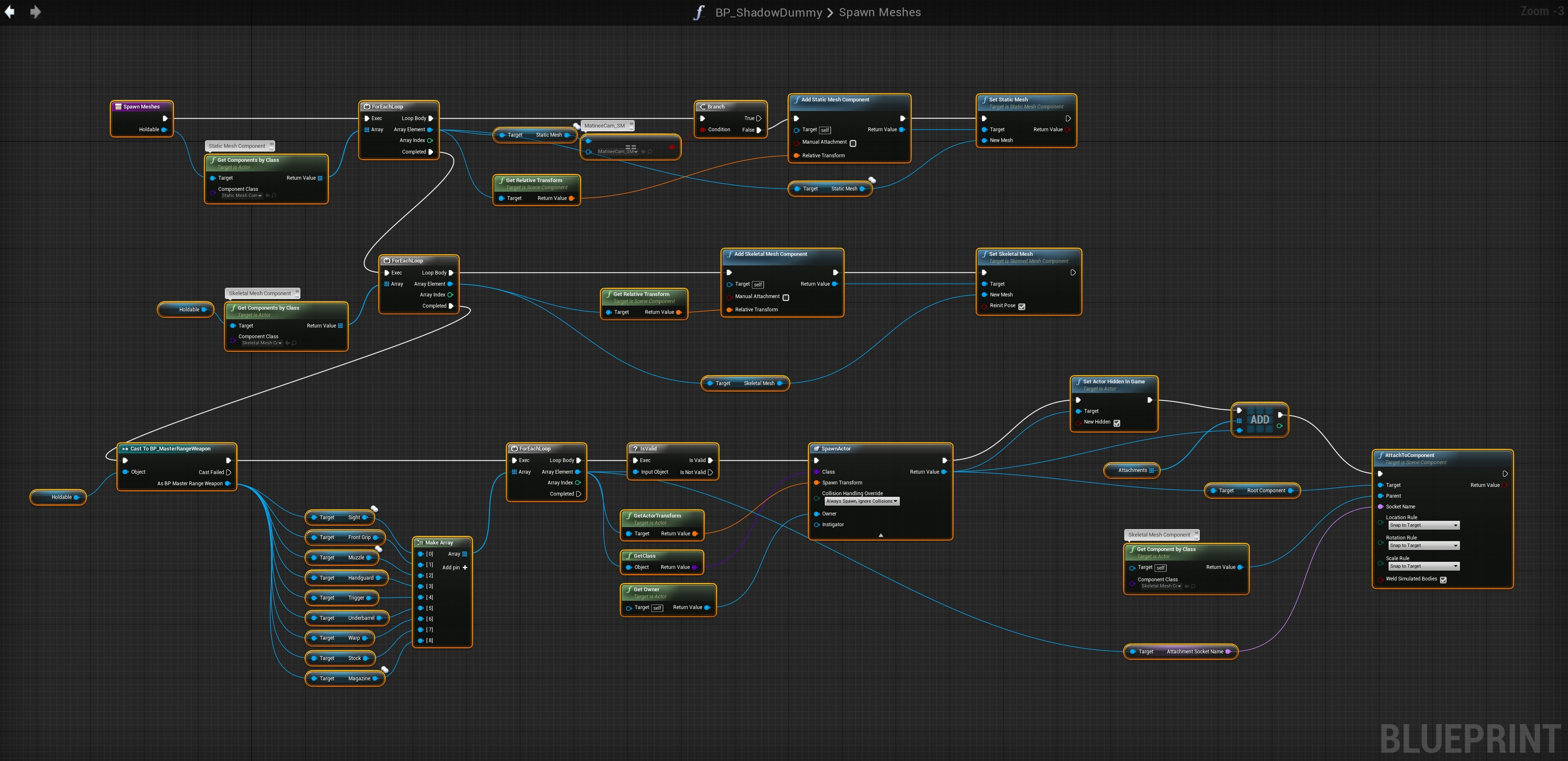
Task: Toggle Weld Simulated Bodies checkbox
Action: (x=1442, y=580)
